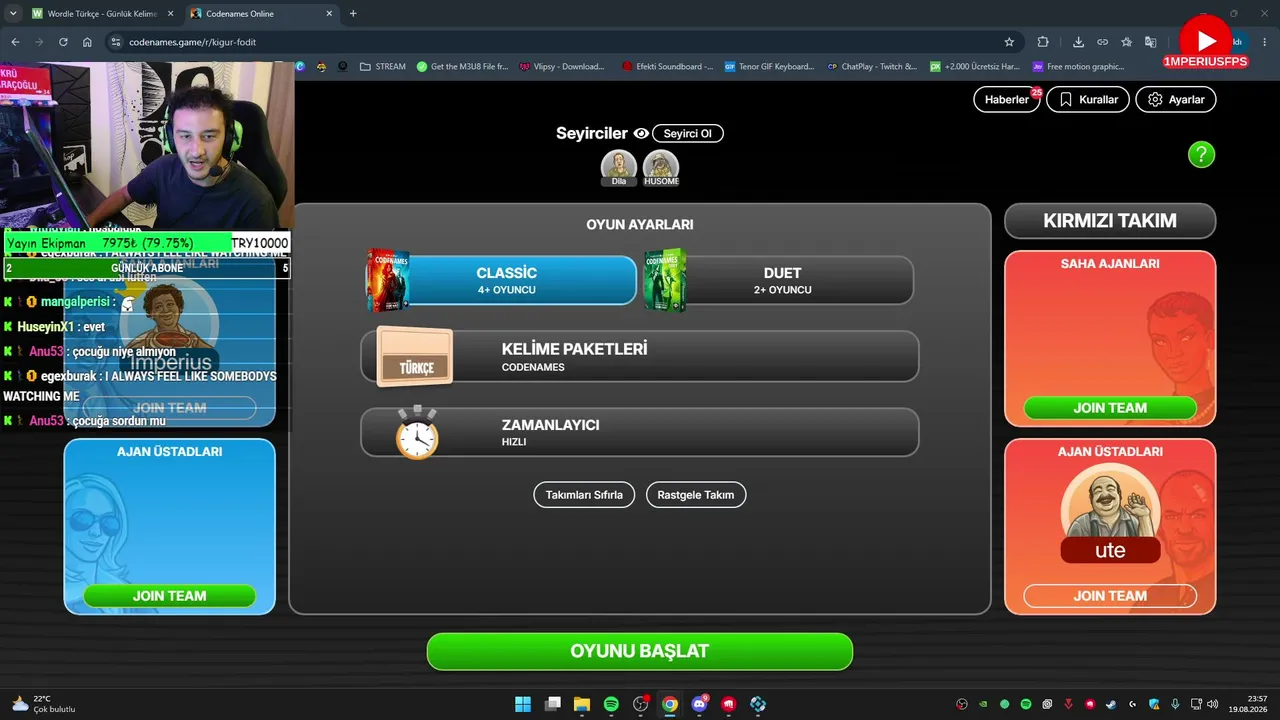This screenshot has height=720, width=1280.
Task: Click the Chrome taskbar icon
Action: click(x=670, y=704)
